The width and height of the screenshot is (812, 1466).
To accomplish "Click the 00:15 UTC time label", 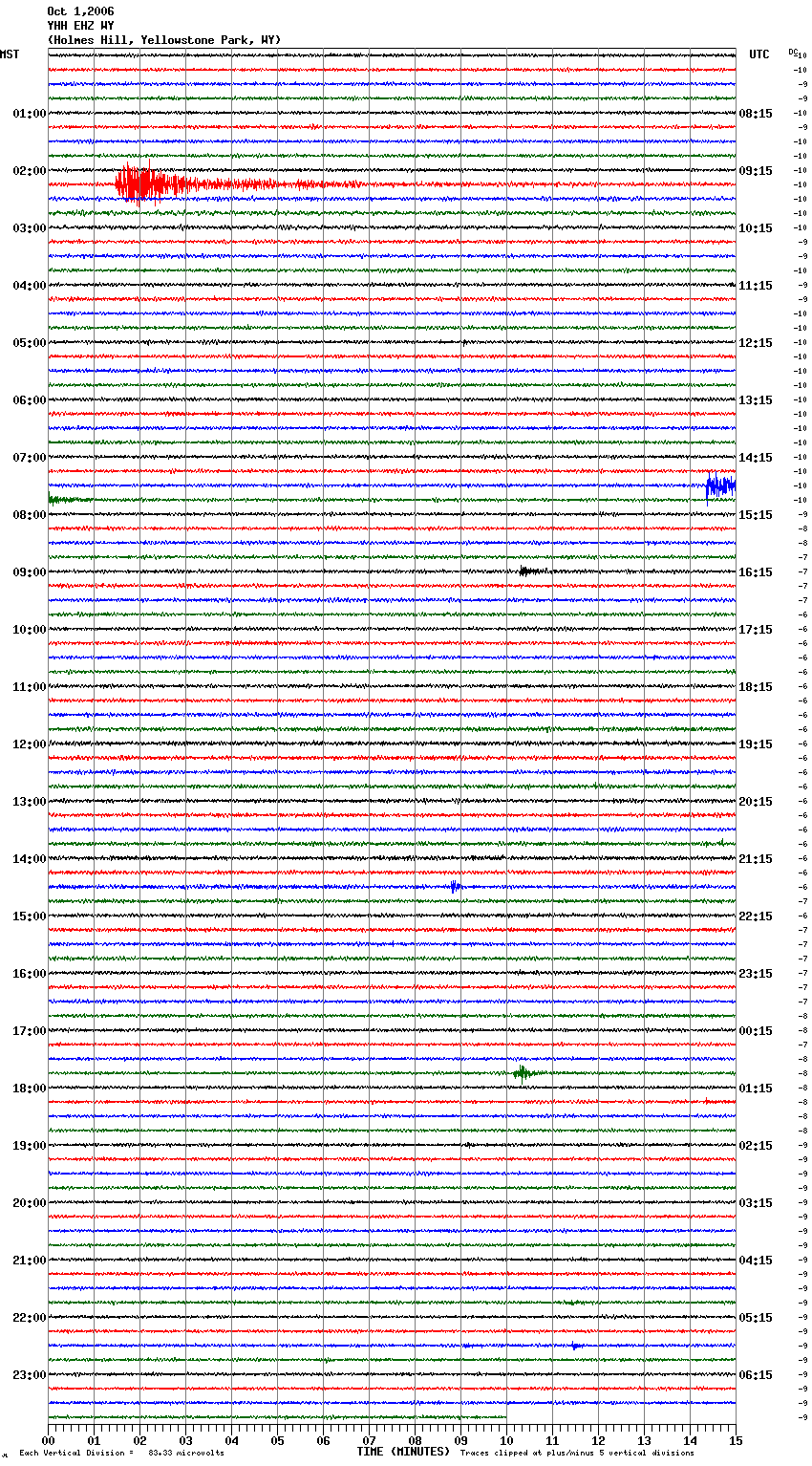I will (756, 1031).
